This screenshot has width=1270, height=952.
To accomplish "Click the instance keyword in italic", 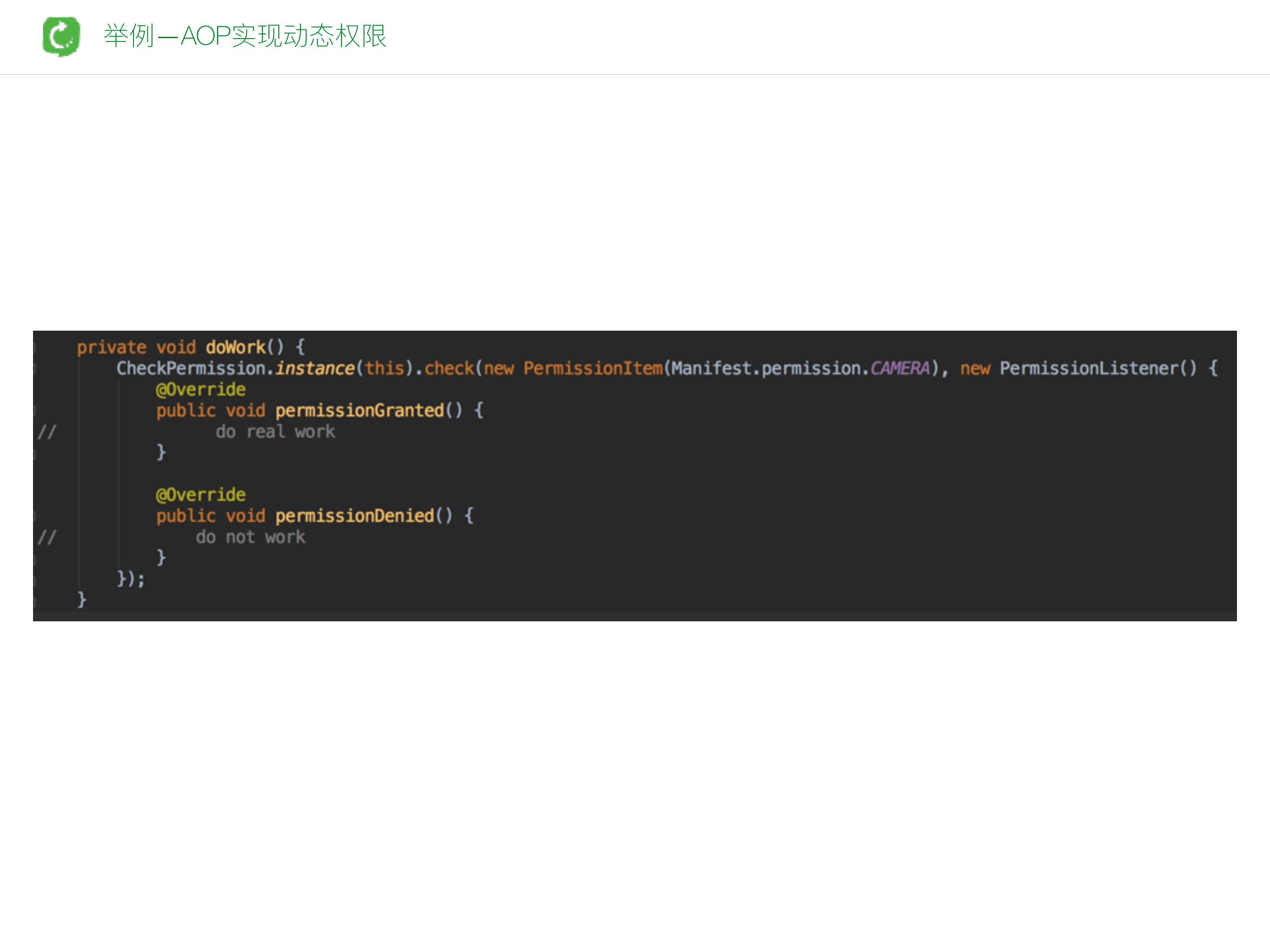I will coord(315,368).
